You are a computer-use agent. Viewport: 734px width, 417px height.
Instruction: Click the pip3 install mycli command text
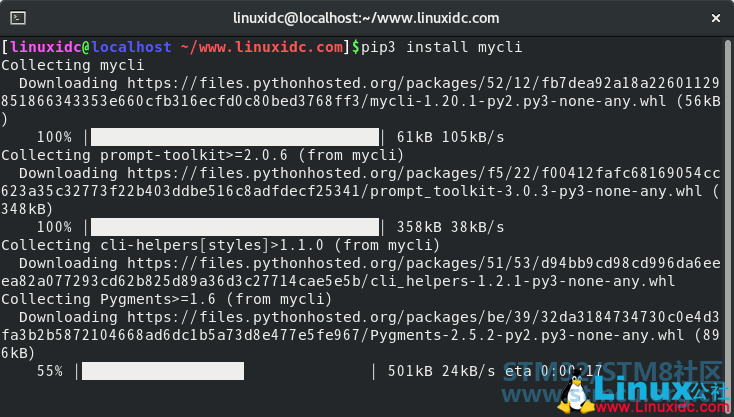tap(441, 47)
